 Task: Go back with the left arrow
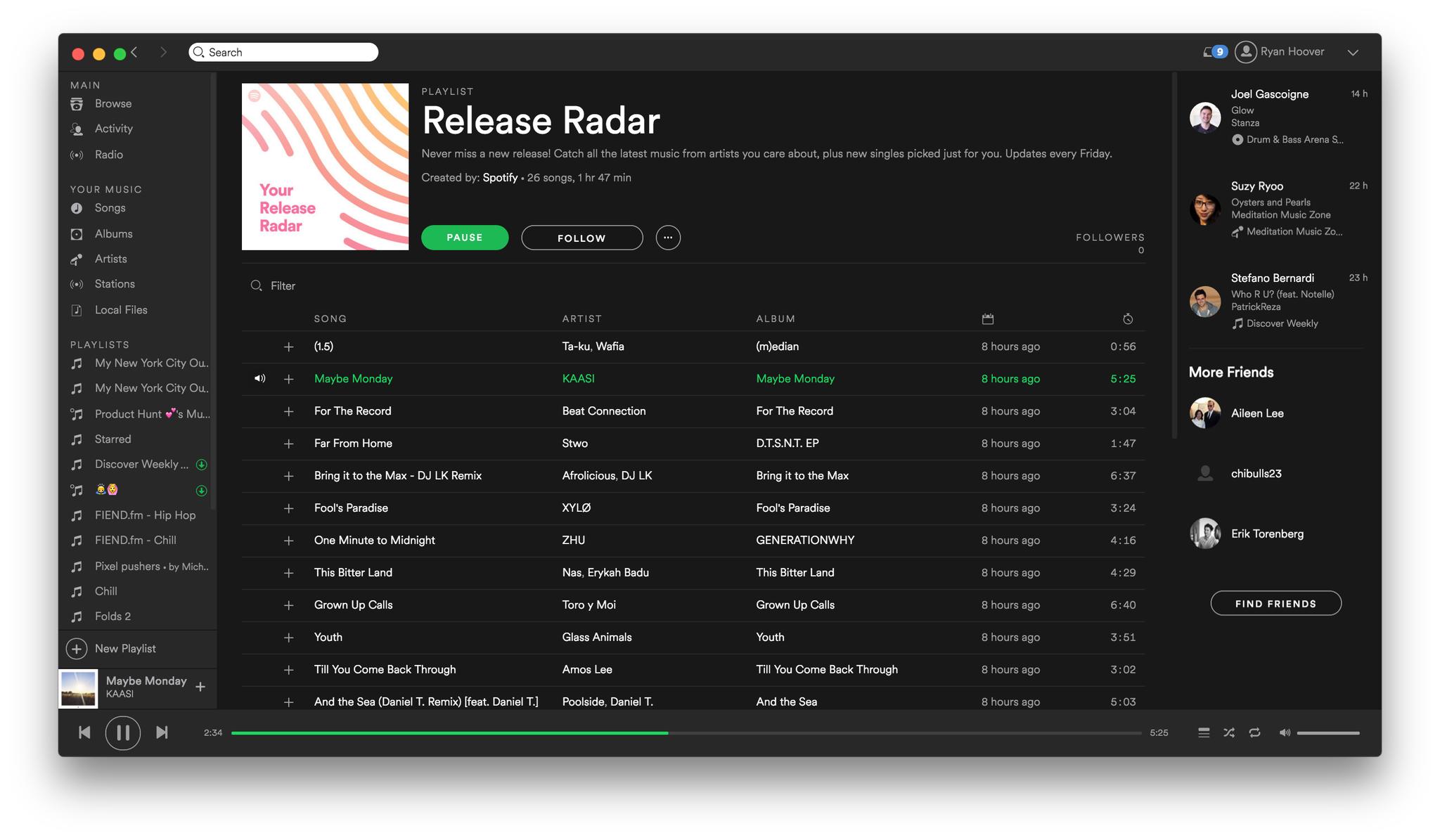click(134, 52)
